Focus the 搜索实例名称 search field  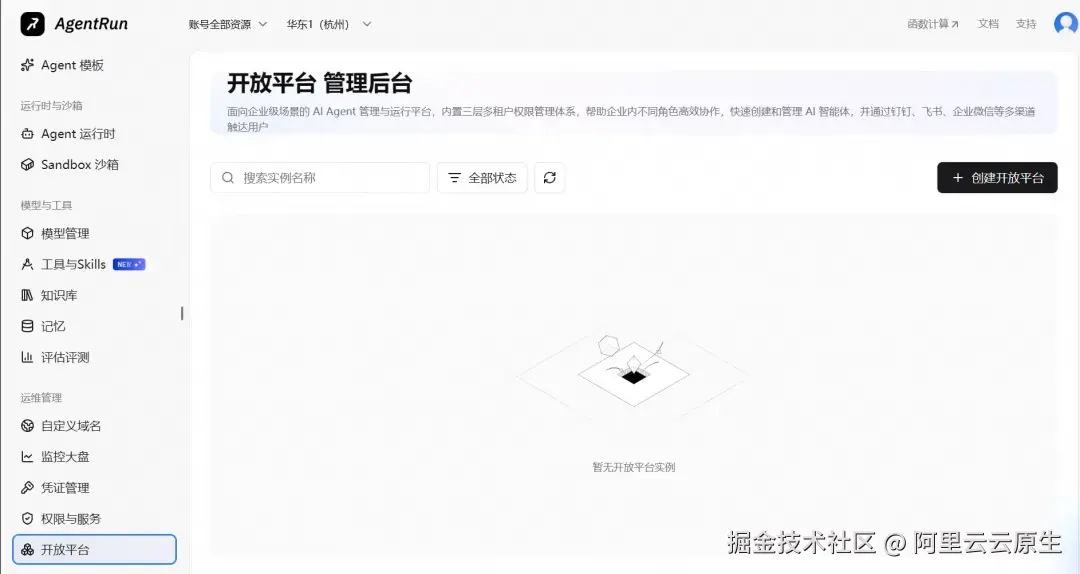pyautogui.click(x=320, y=178)
